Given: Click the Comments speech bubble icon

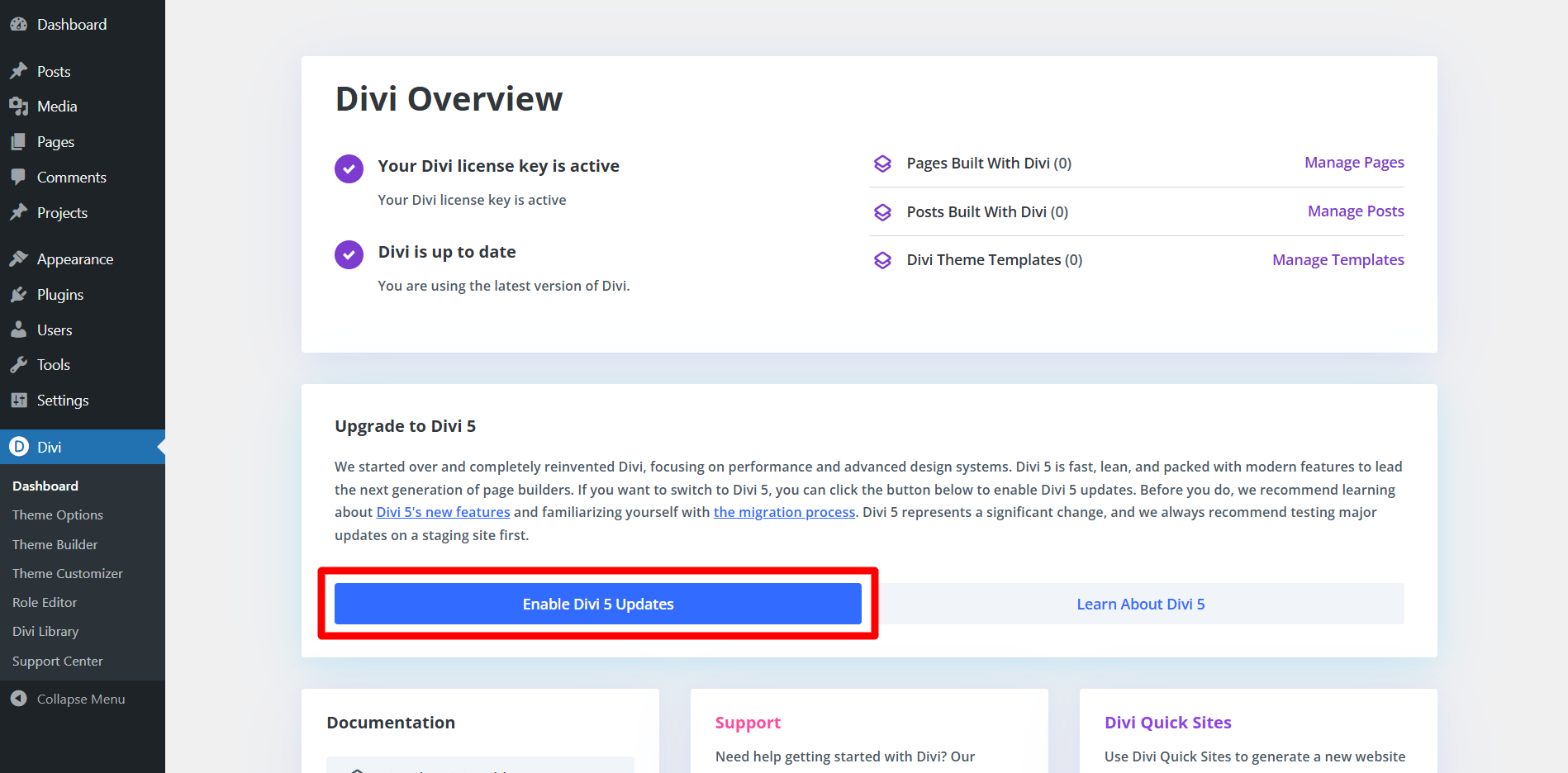Looking at the screenshot, I should click(18, 177).
